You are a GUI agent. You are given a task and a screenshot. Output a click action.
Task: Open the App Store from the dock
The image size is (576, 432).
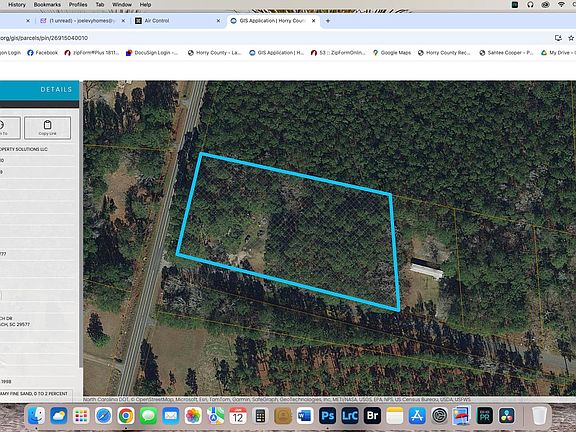[x=417, y=416]
